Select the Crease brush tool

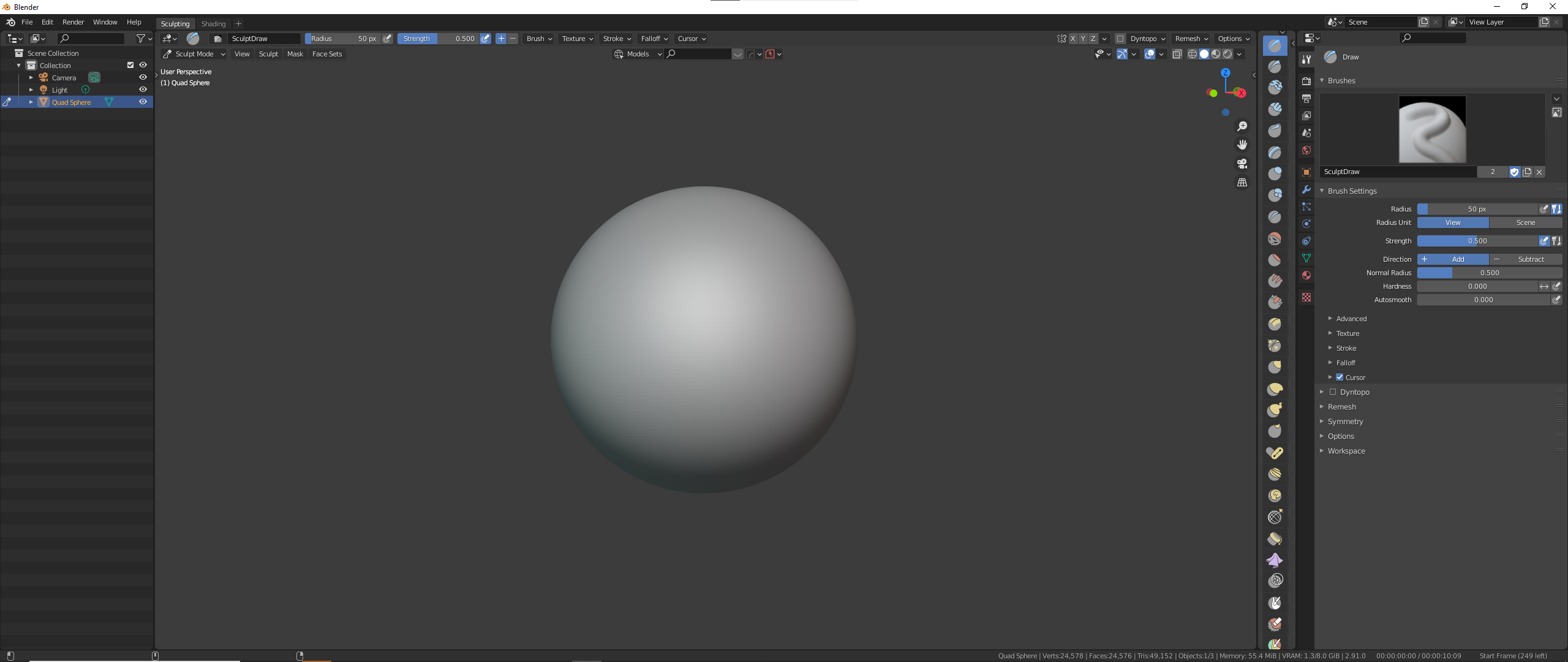pyautogui.click(x=1275, y=216)
